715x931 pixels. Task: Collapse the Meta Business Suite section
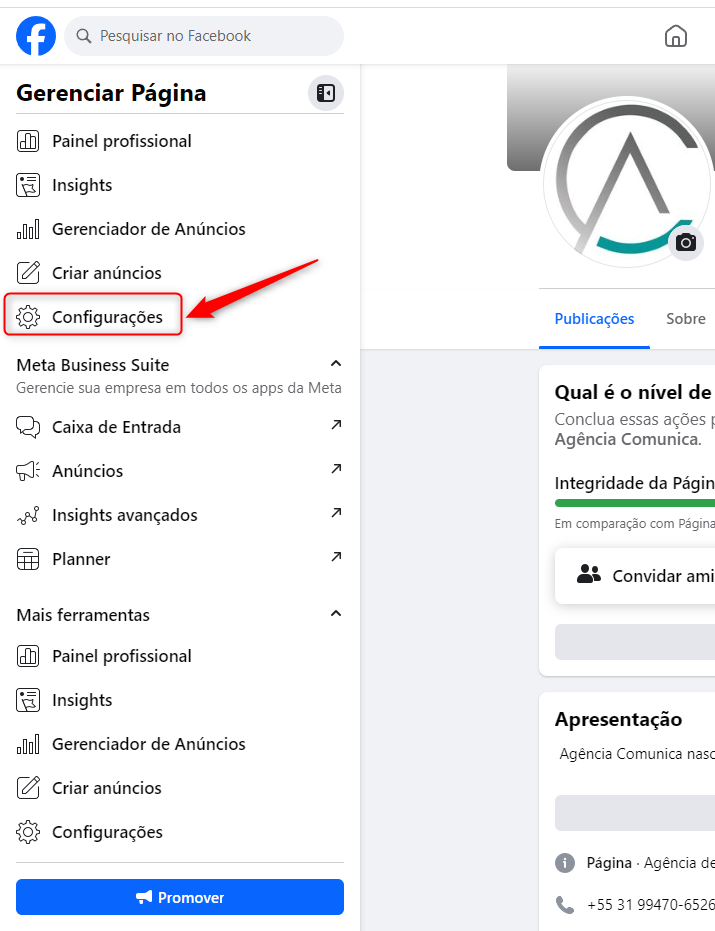[x=336, y=363]
